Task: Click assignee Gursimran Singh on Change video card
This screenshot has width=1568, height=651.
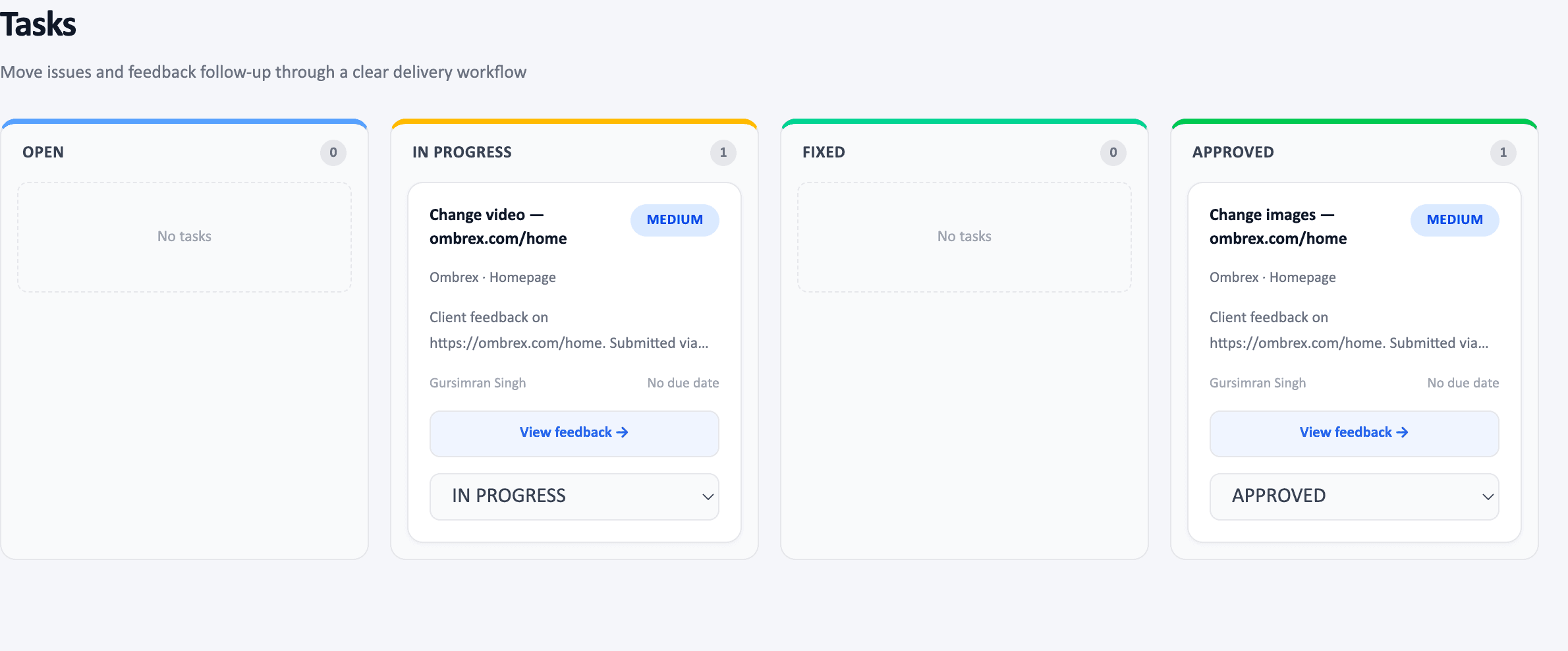Action: click(478, 383)
